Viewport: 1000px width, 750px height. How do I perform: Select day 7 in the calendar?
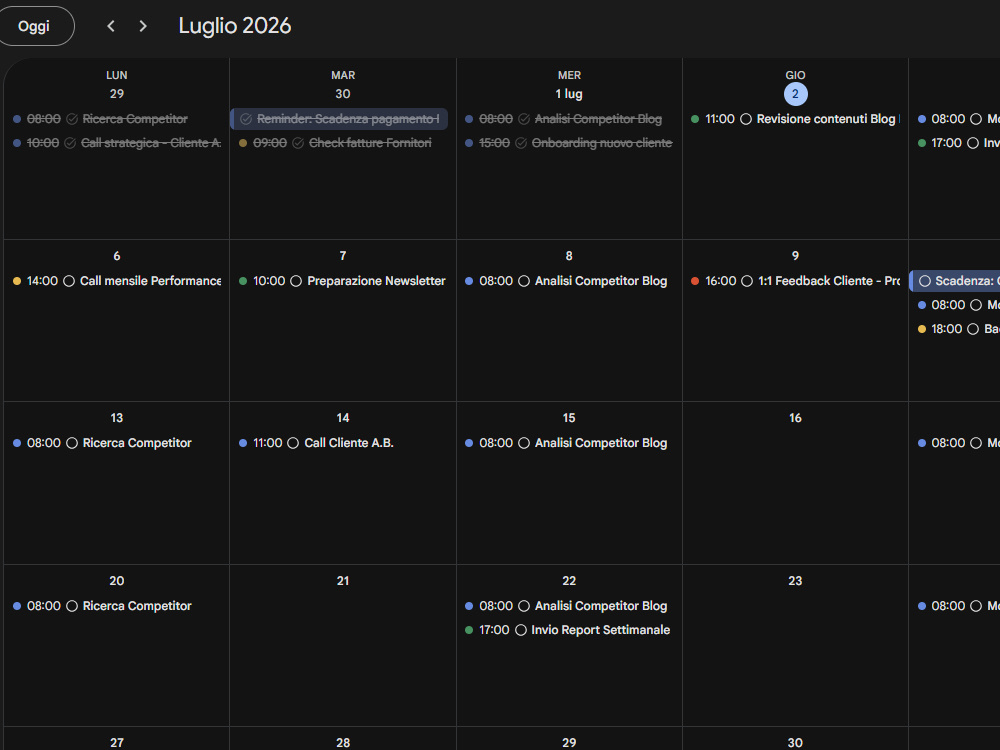tap(343, 256)
